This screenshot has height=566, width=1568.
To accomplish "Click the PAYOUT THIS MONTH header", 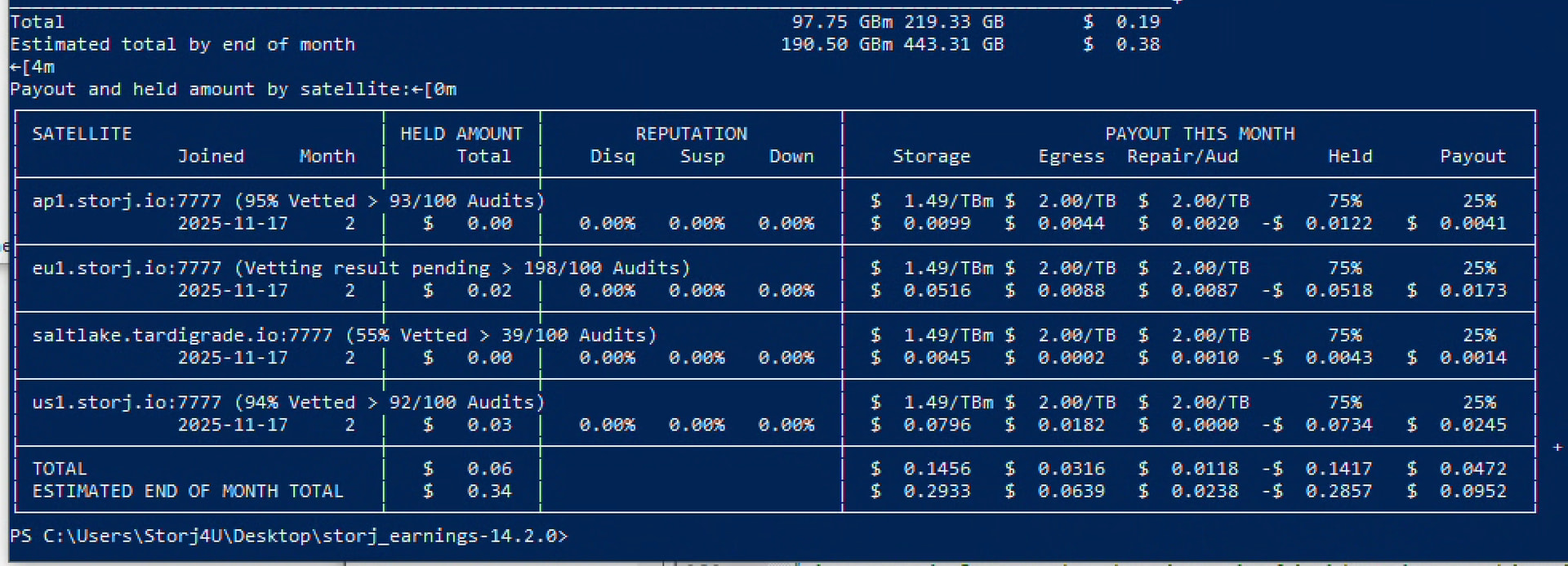I will (x=1199, y=134).
